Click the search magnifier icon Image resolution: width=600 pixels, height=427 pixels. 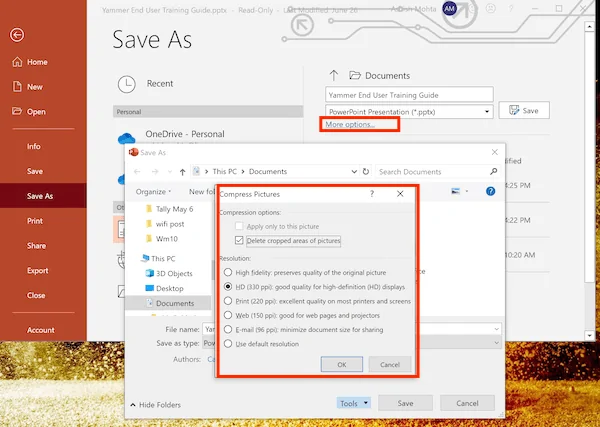[x=494, y=171]
